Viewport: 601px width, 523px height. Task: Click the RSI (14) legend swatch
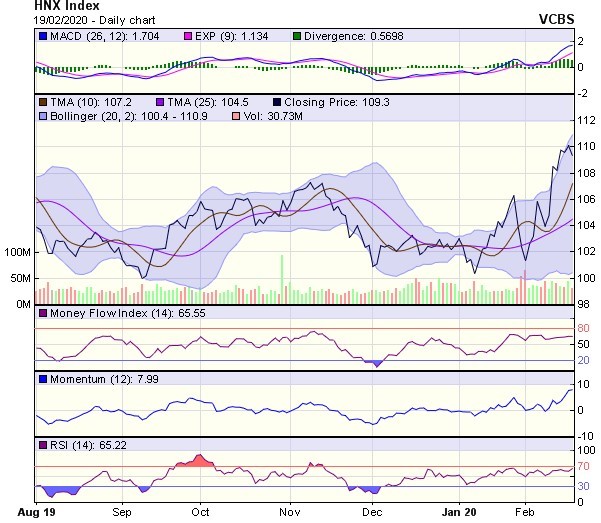point(43,444)
